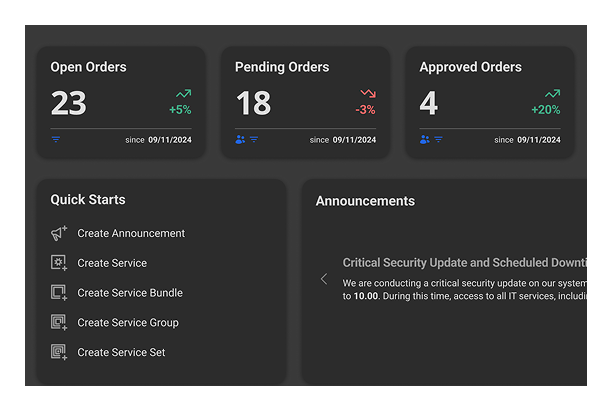The height and width of the screenshot is (413, 615).
Task: Click the icon beside Create Service Set
Action: click(59, 352)
